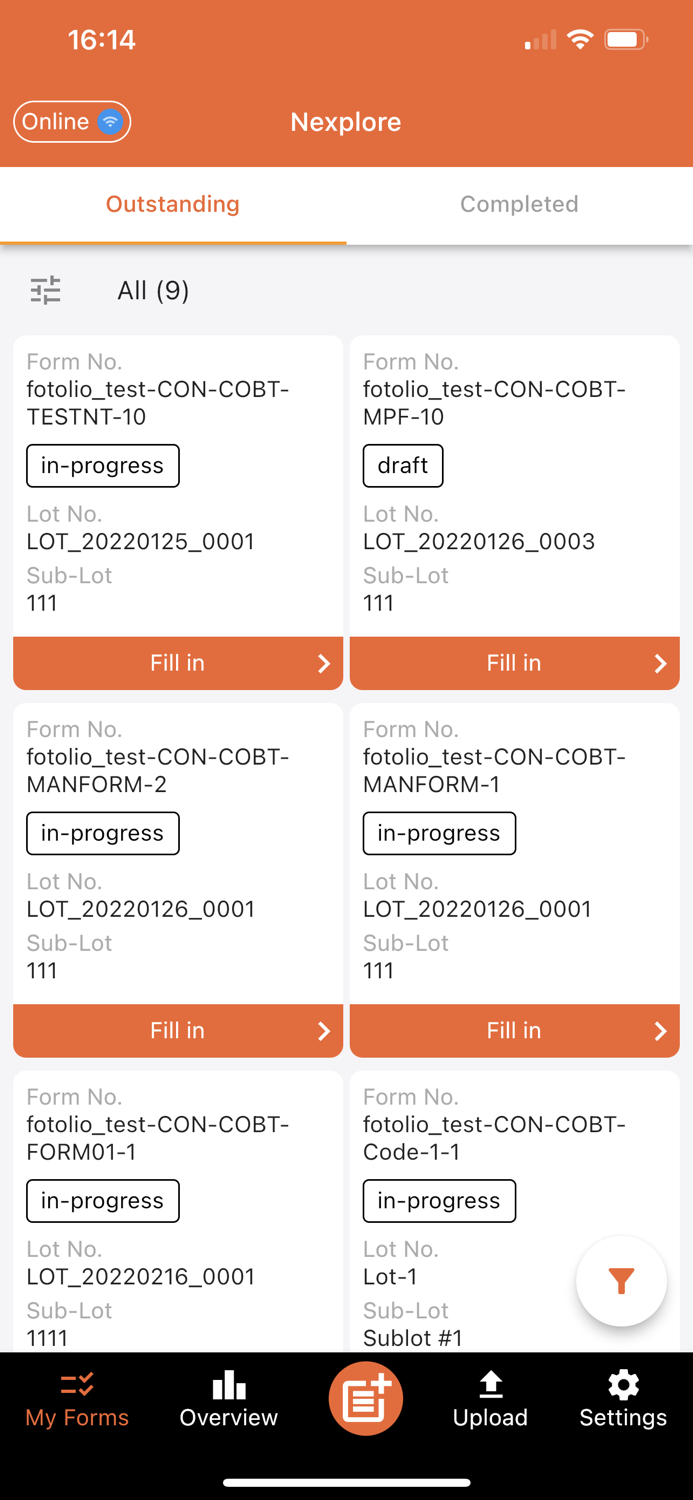Tap the central new form creation icon

point(365,1398)
